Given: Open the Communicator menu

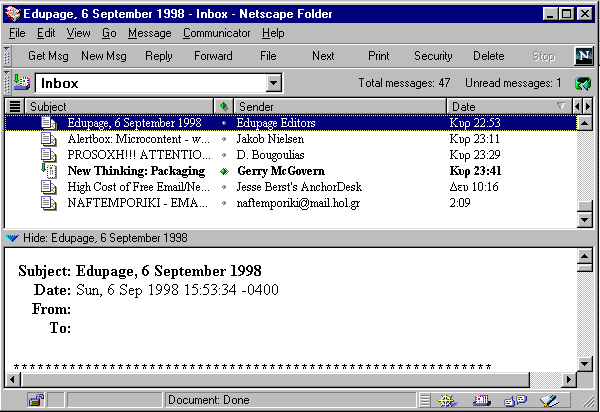Looking at the screenshot, I should (x=217, y=33).
